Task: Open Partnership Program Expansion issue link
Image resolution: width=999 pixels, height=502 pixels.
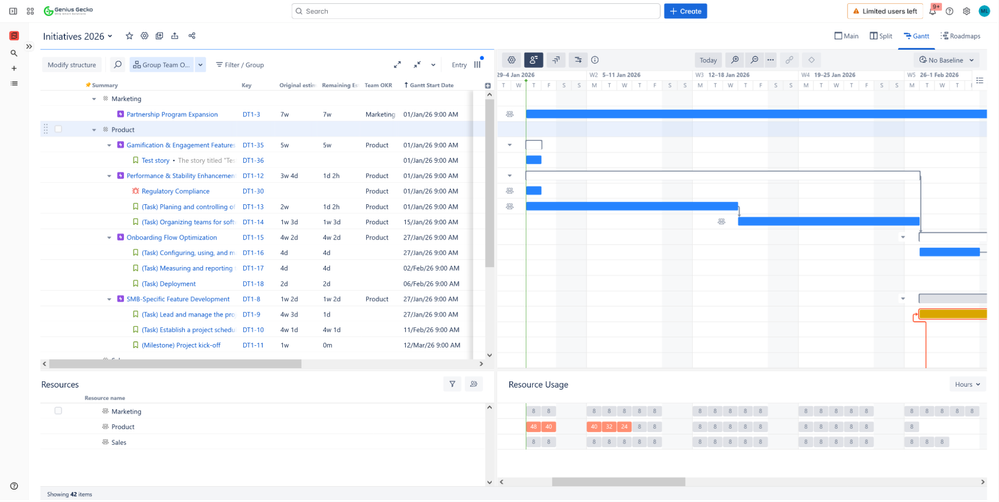Action: [172, 115]
